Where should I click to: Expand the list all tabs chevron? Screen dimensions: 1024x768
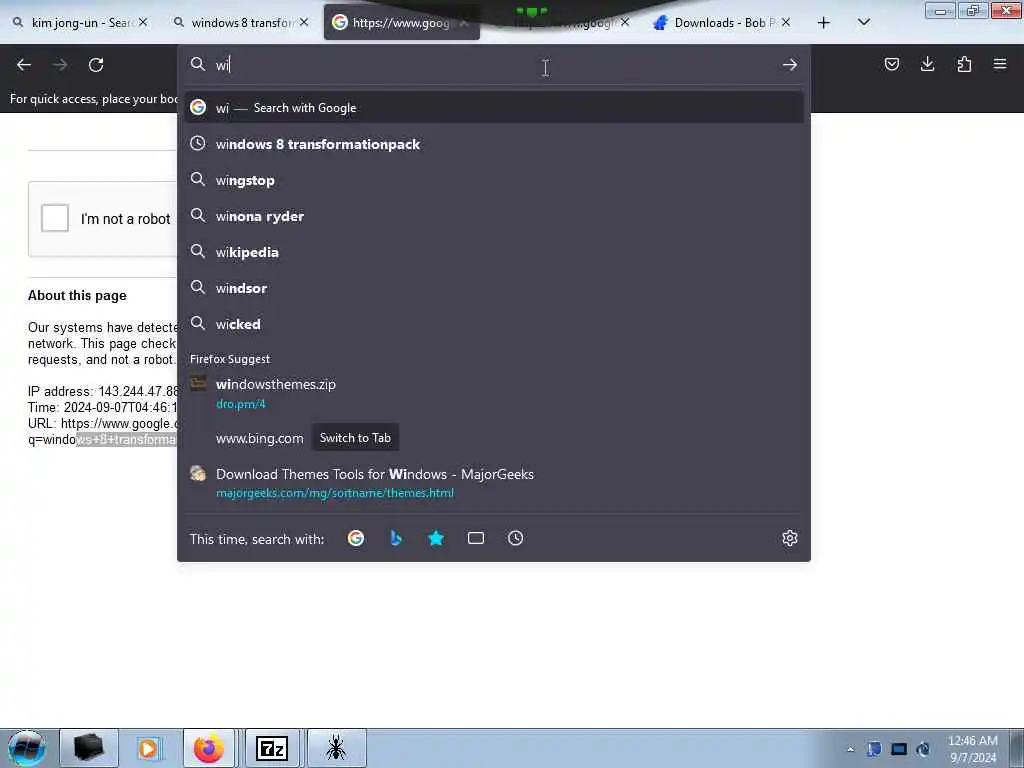coord(863,23)
